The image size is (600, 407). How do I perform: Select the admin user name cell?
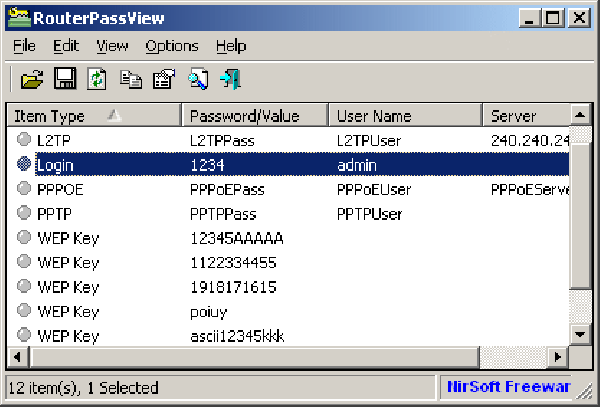(x=357, y=165)
